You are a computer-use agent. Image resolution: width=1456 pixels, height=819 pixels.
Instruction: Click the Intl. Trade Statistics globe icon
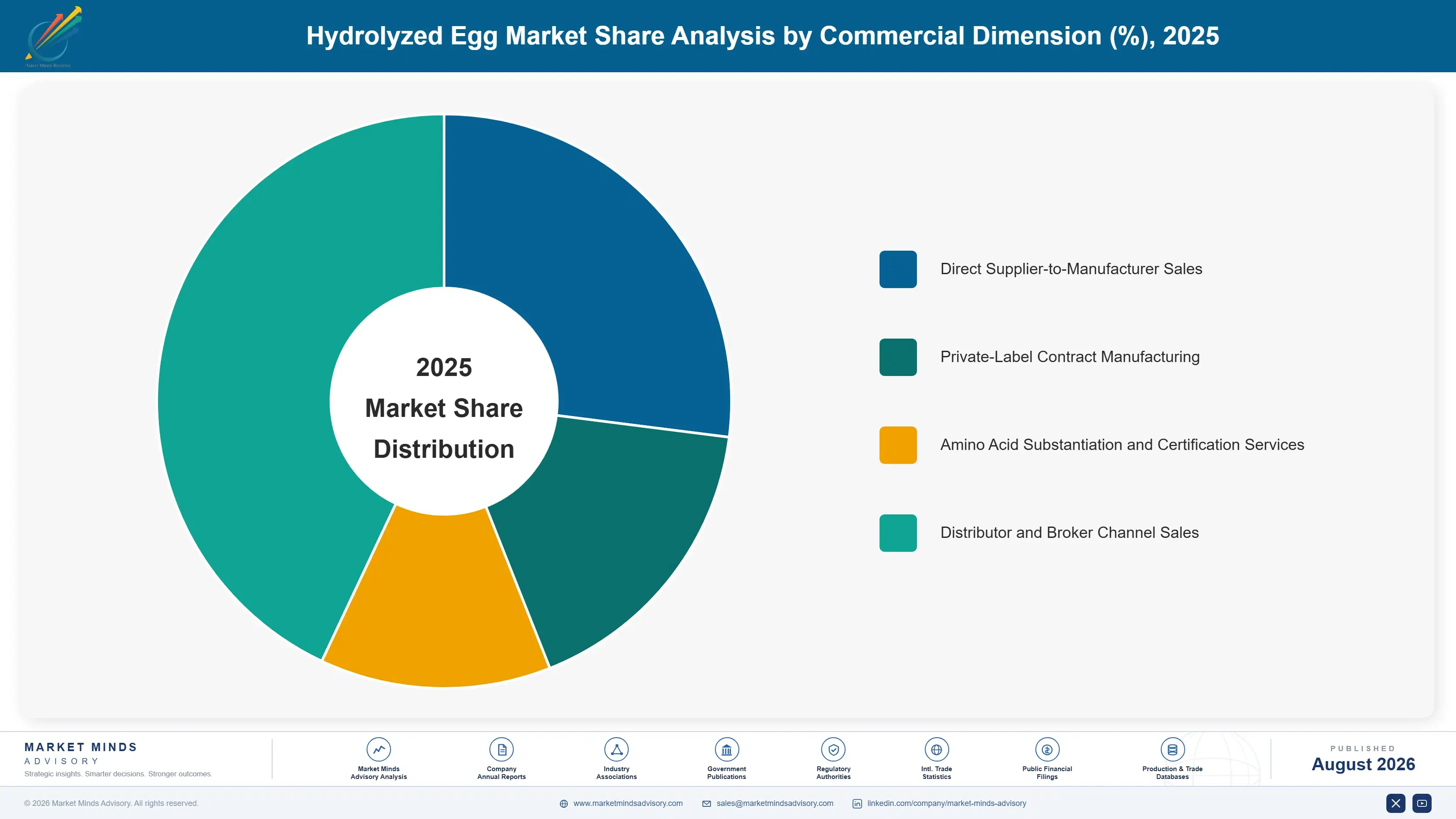[937, 749]
